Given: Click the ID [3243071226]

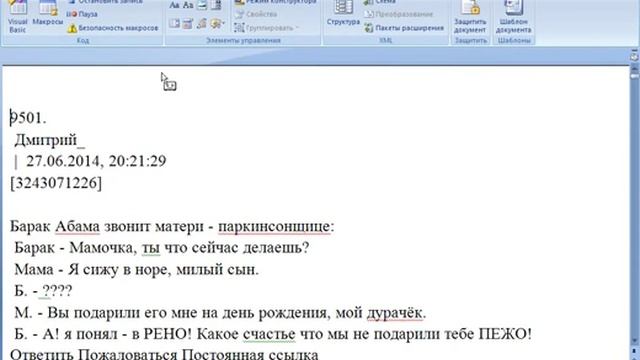Looking at the screenshot, I should (x=56, y=183).
